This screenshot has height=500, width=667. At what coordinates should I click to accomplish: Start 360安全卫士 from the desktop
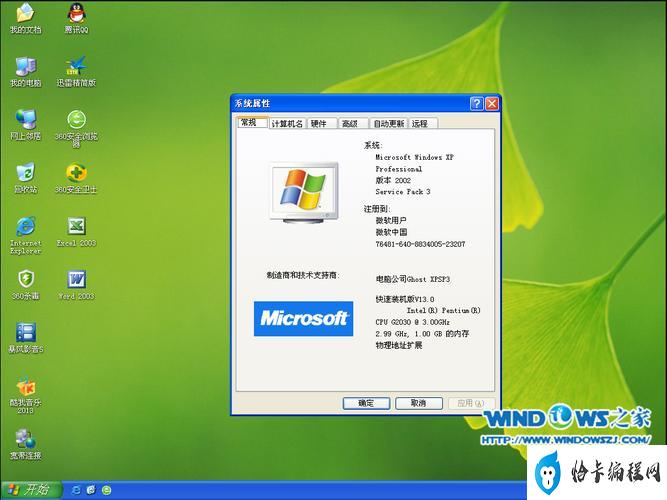tap(77, 177)
